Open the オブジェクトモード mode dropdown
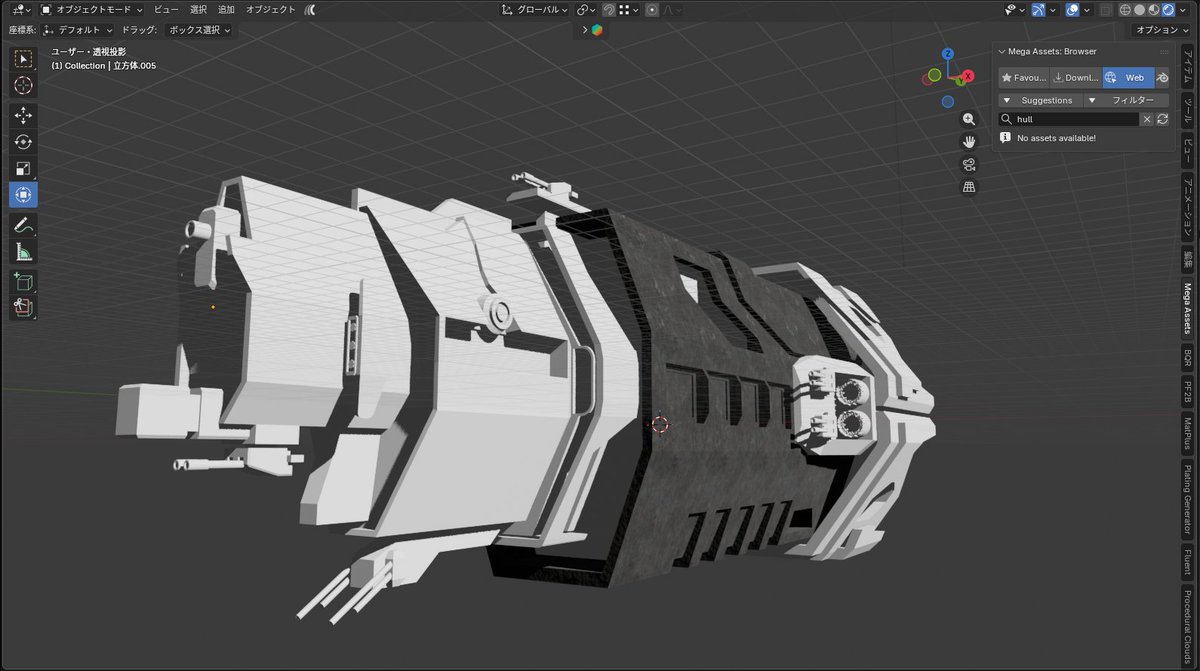 (91, 9)
